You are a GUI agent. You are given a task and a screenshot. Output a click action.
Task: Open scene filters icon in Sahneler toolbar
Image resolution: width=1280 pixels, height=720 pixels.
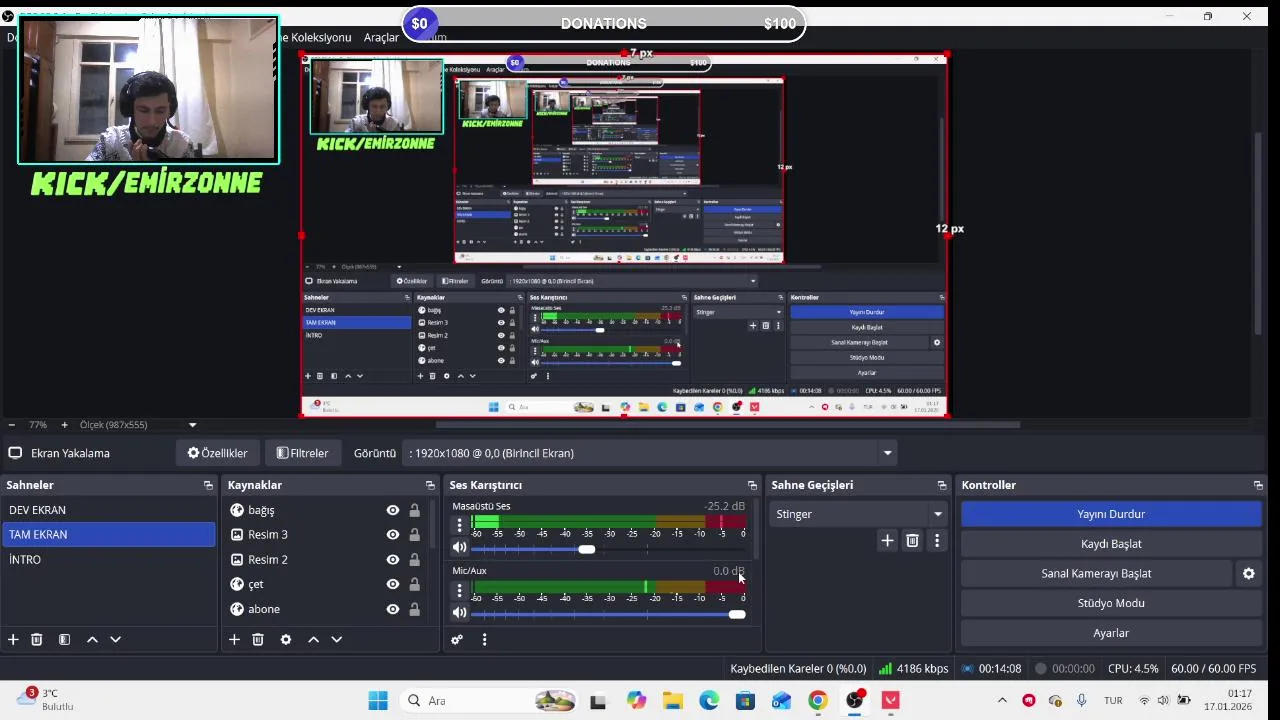[64, 639]
